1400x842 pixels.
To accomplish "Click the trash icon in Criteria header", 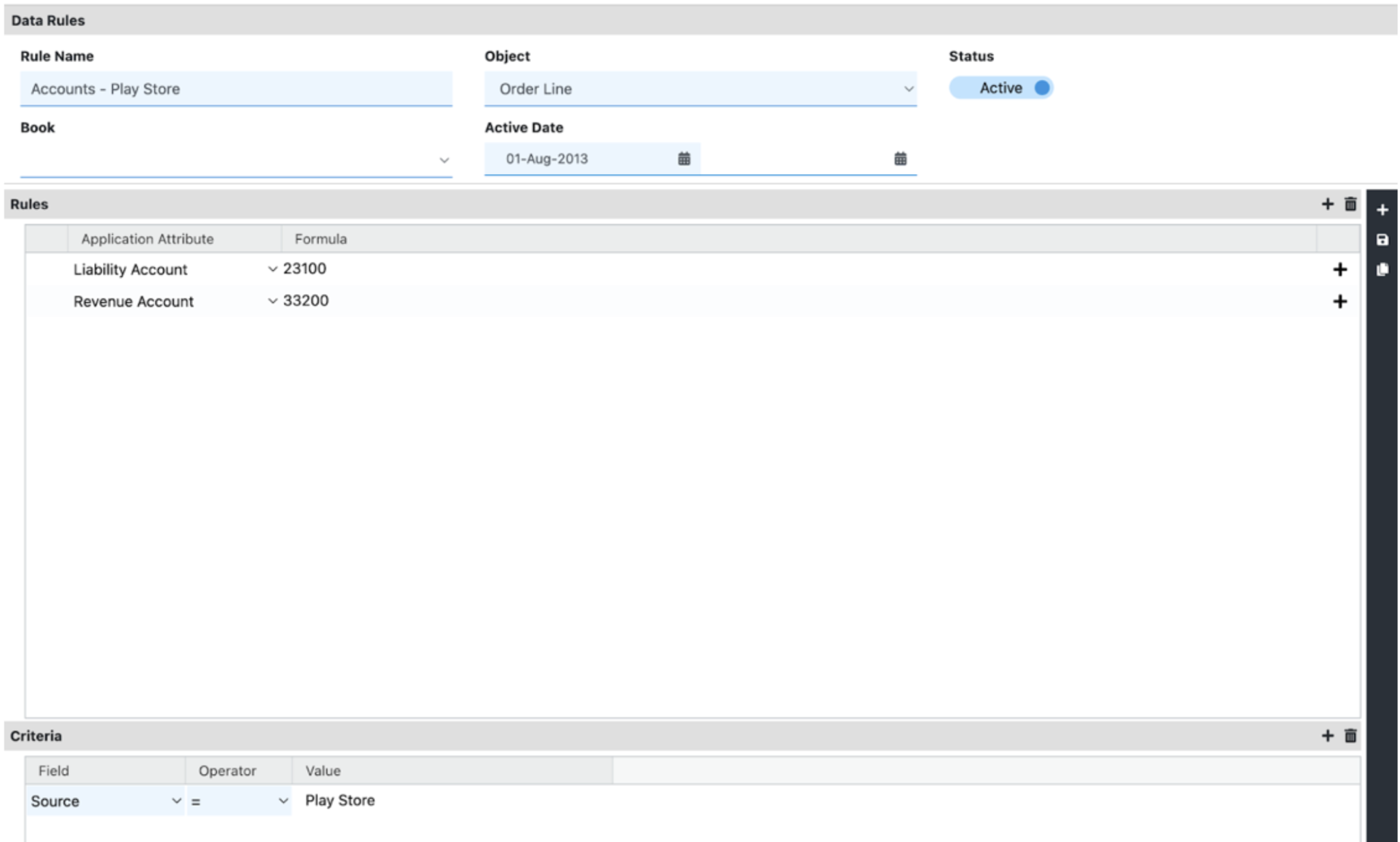I will (x=1350, y=736).
